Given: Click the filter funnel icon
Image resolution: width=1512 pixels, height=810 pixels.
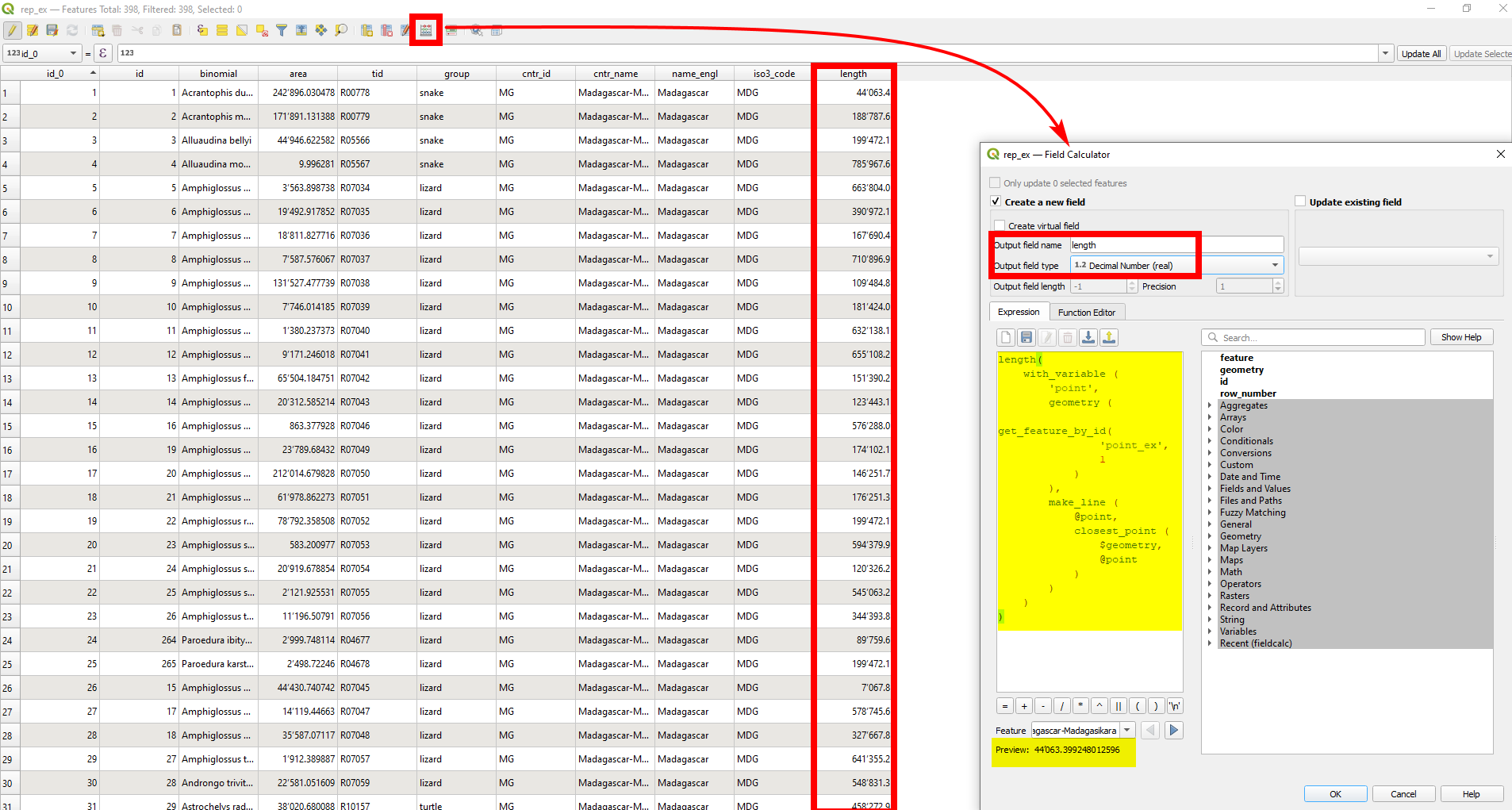Looking at the screenshot, I should click(x=282, y=31).
